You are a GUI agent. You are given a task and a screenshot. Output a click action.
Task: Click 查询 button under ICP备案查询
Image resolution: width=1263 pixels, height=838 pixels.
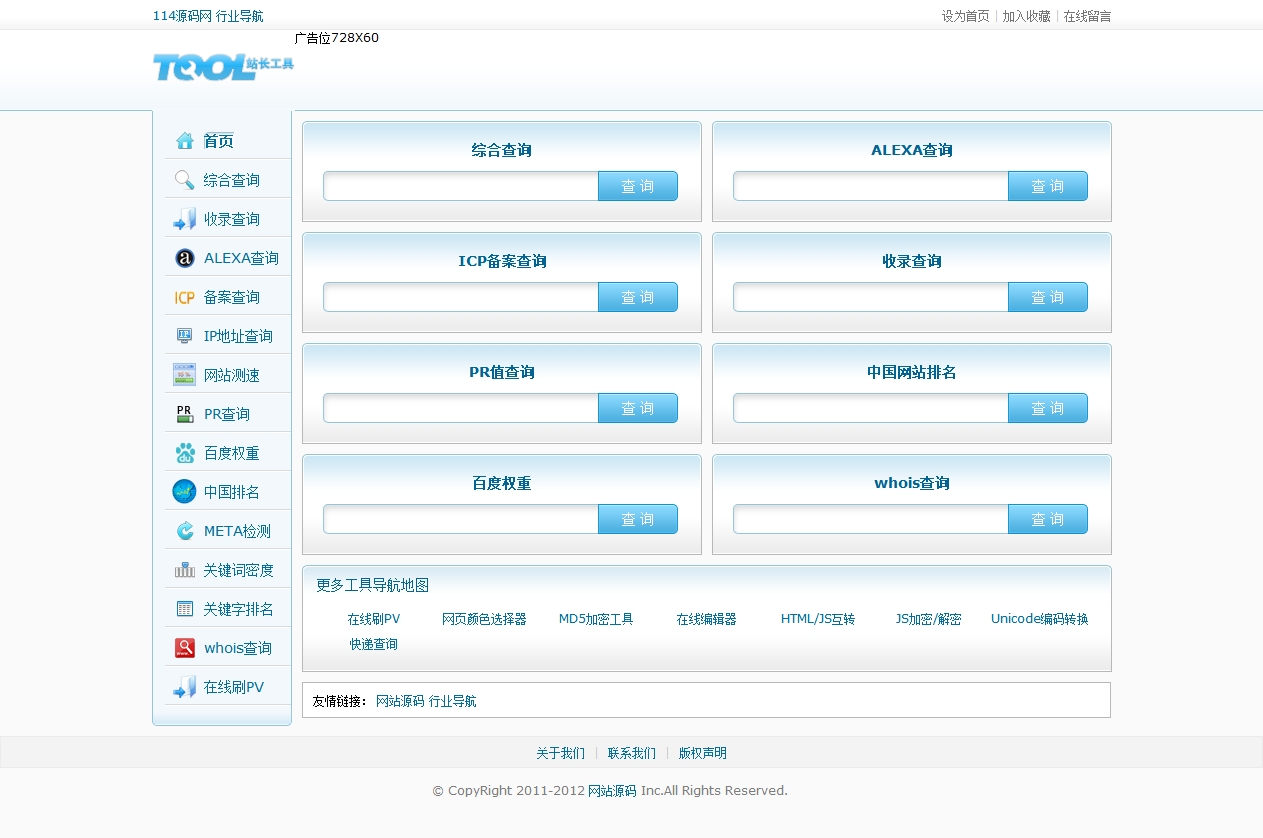638,297
